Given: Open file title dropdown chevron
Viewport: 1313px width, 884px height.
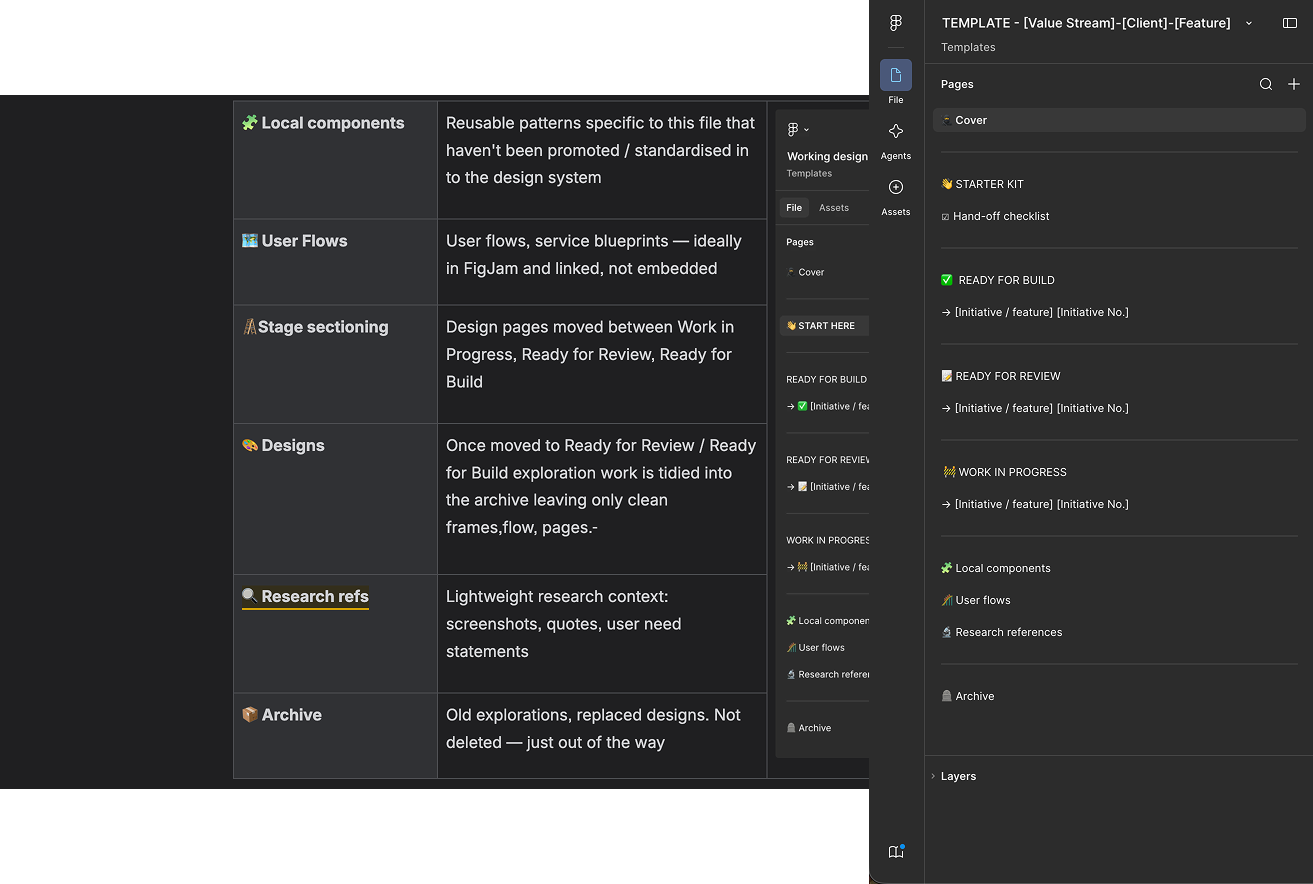Looking at the screenshot, I should click(1249, 23).
